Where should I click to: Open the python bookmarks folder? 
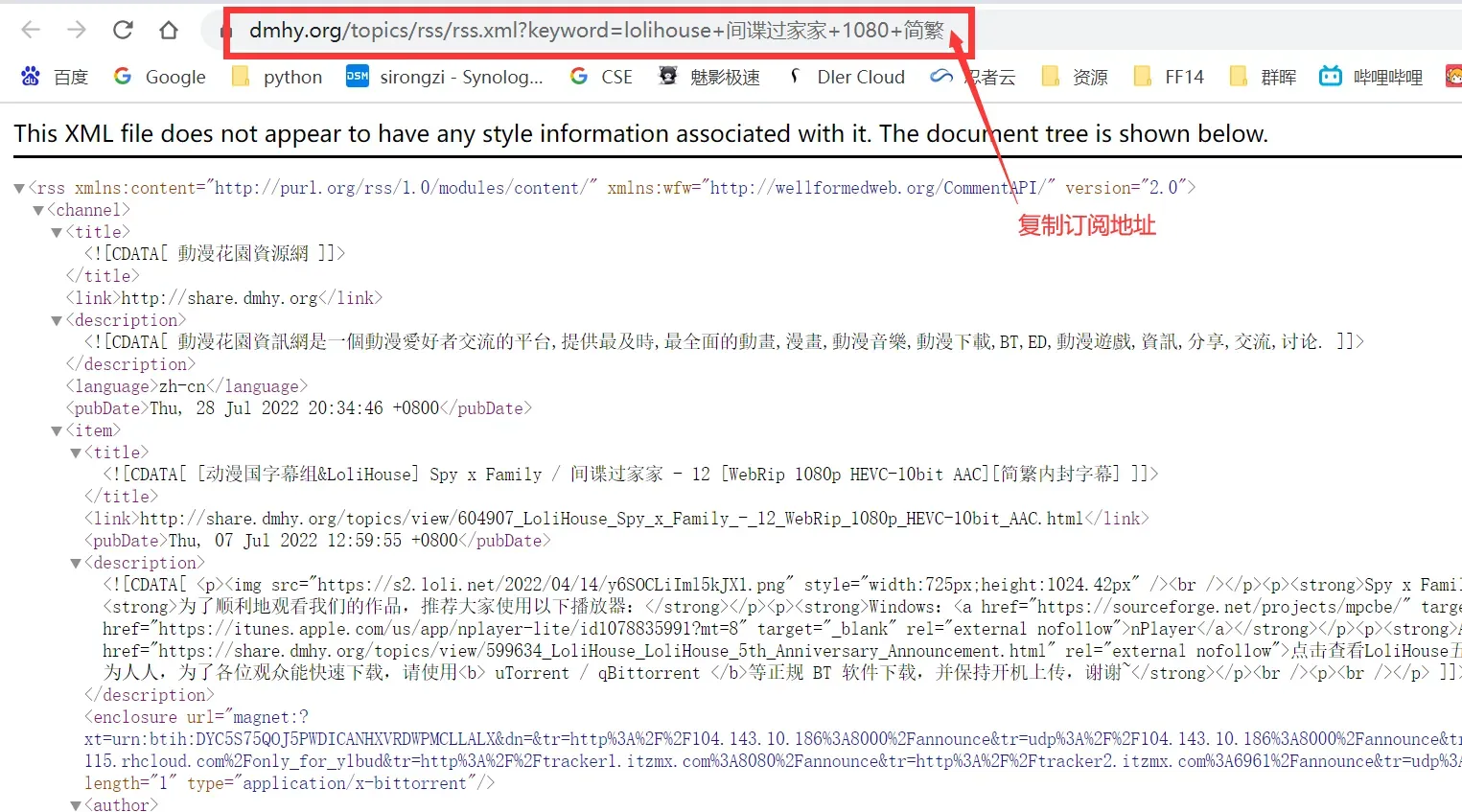pos(277,77)
